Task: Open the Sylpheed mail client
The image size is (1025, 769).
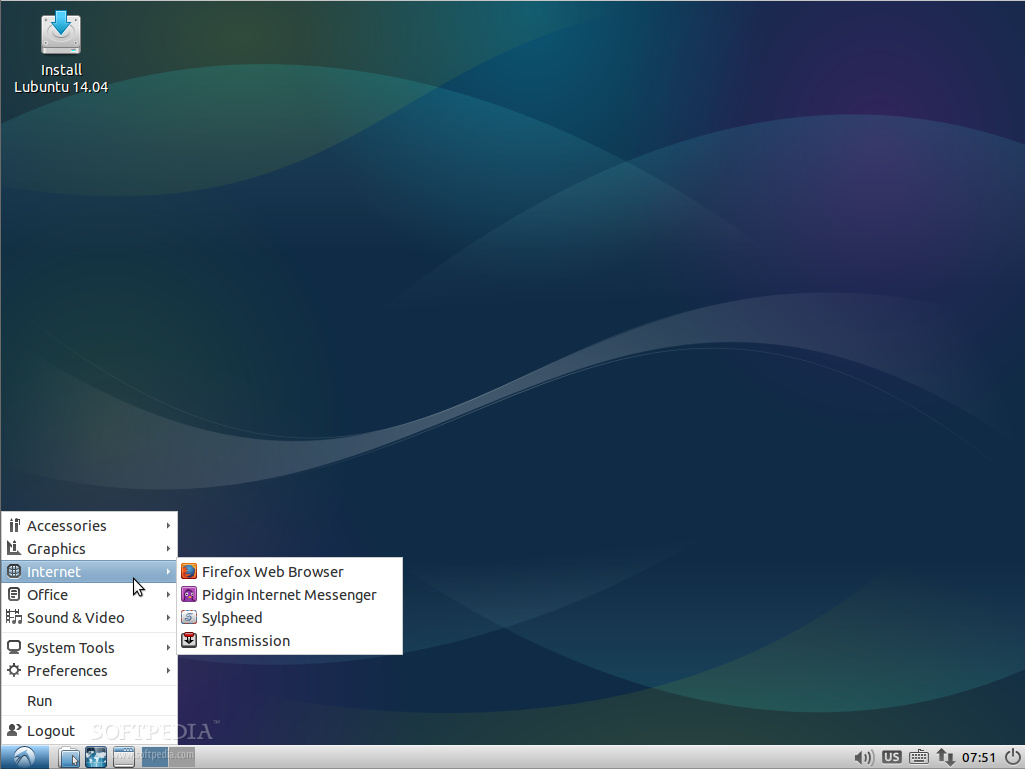Action: tap(290, 617)
